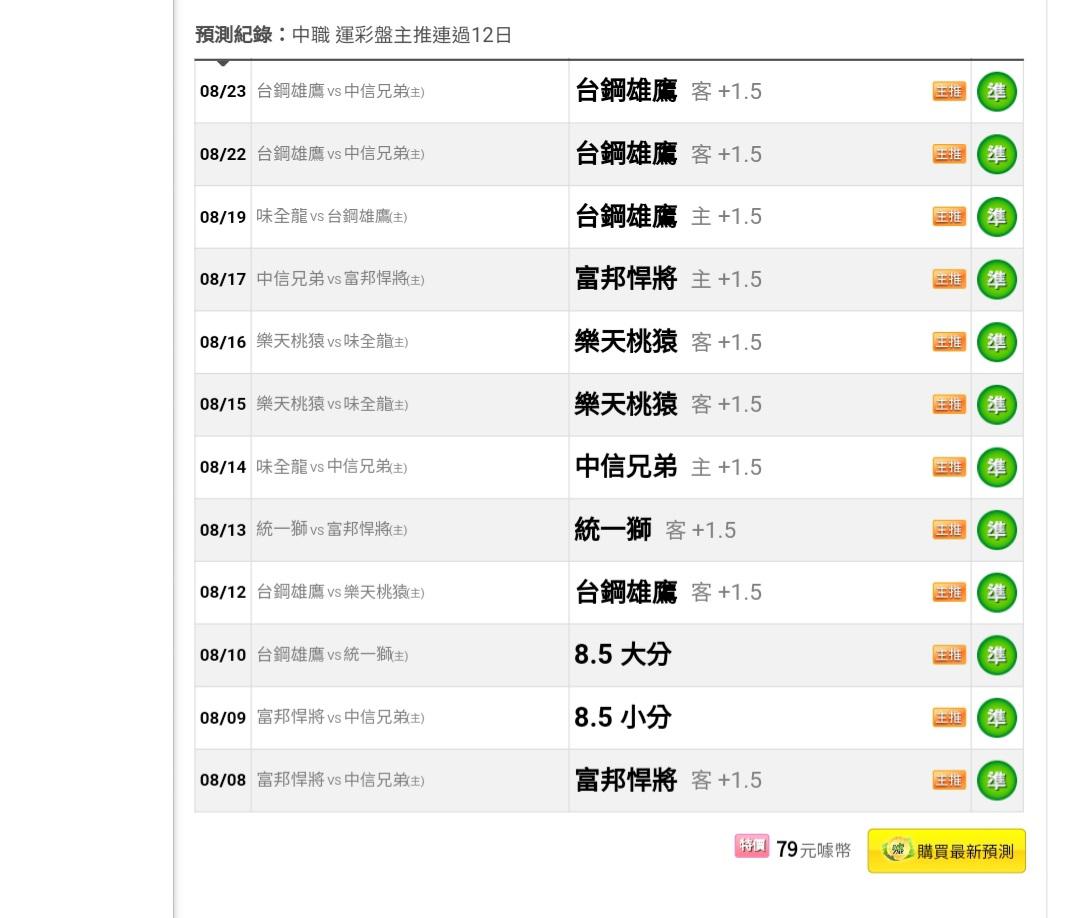Select the 08/16 pick 樂天桃猿 客 +1.5
This screenshot has height=918, width=1080.
668,342
